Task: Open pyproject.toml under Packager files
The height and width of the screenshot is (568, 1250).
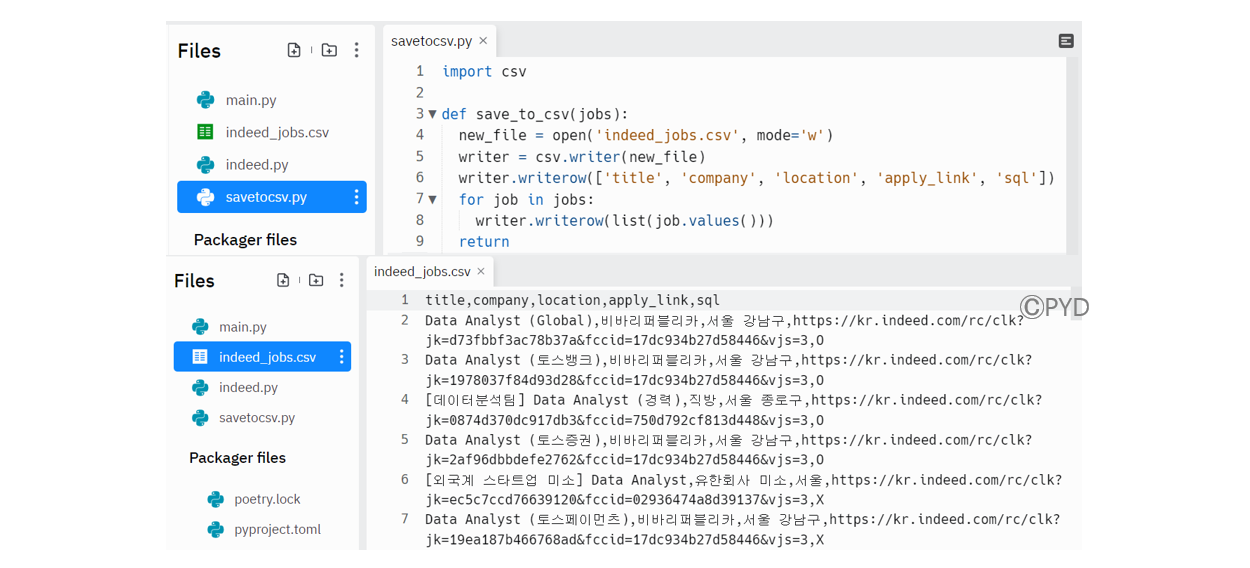Action: 278,529
